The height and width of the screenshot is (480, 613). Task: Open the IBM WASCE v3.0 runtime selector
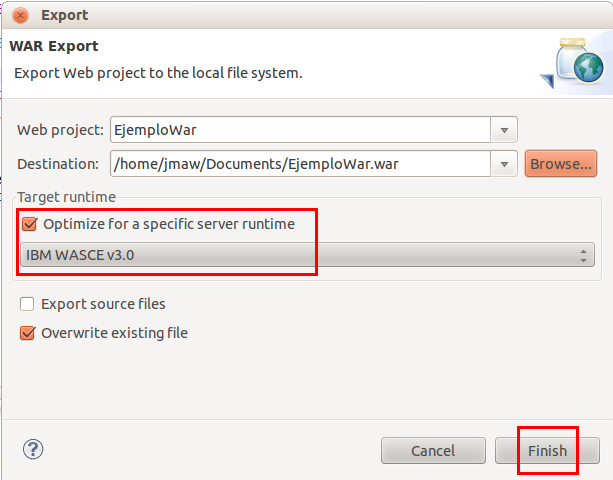tap(307, 255)
